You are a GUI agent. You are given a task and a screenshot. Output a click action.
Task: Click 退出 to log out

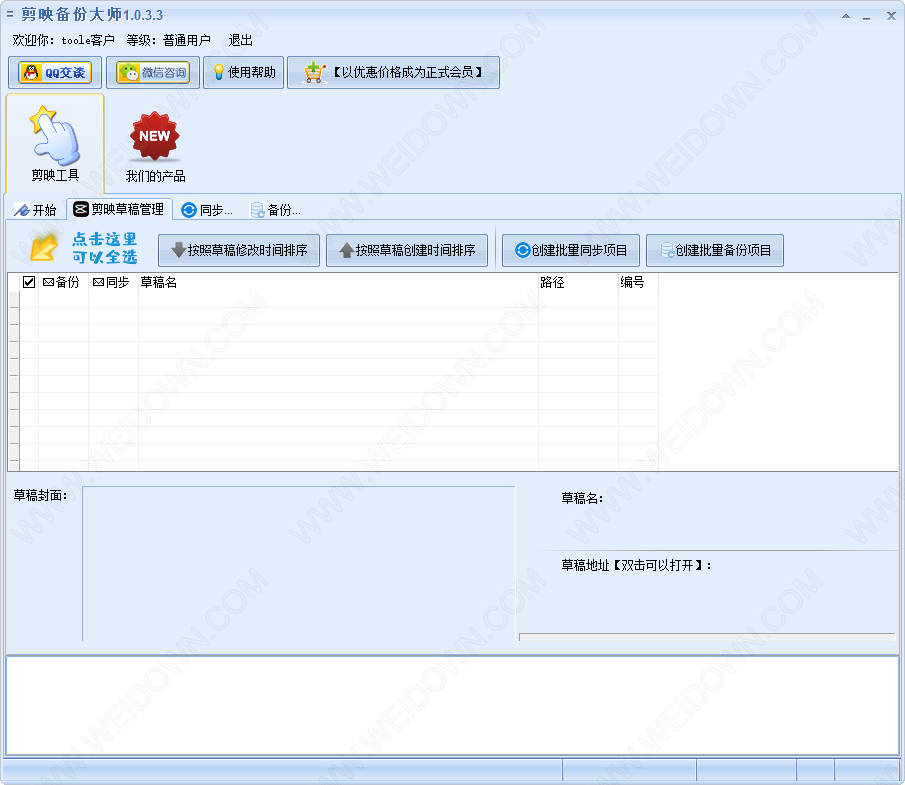tap(241, 40)
